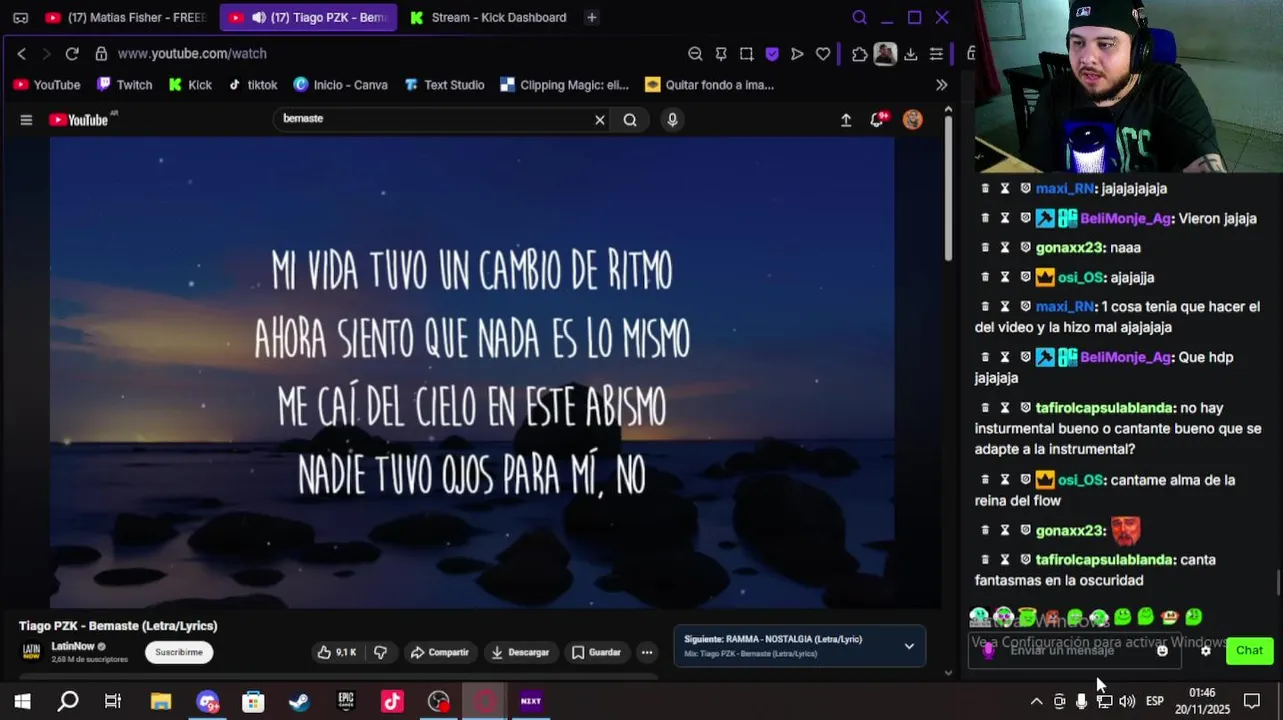Open the LatinNow channel name

[73, 646]
